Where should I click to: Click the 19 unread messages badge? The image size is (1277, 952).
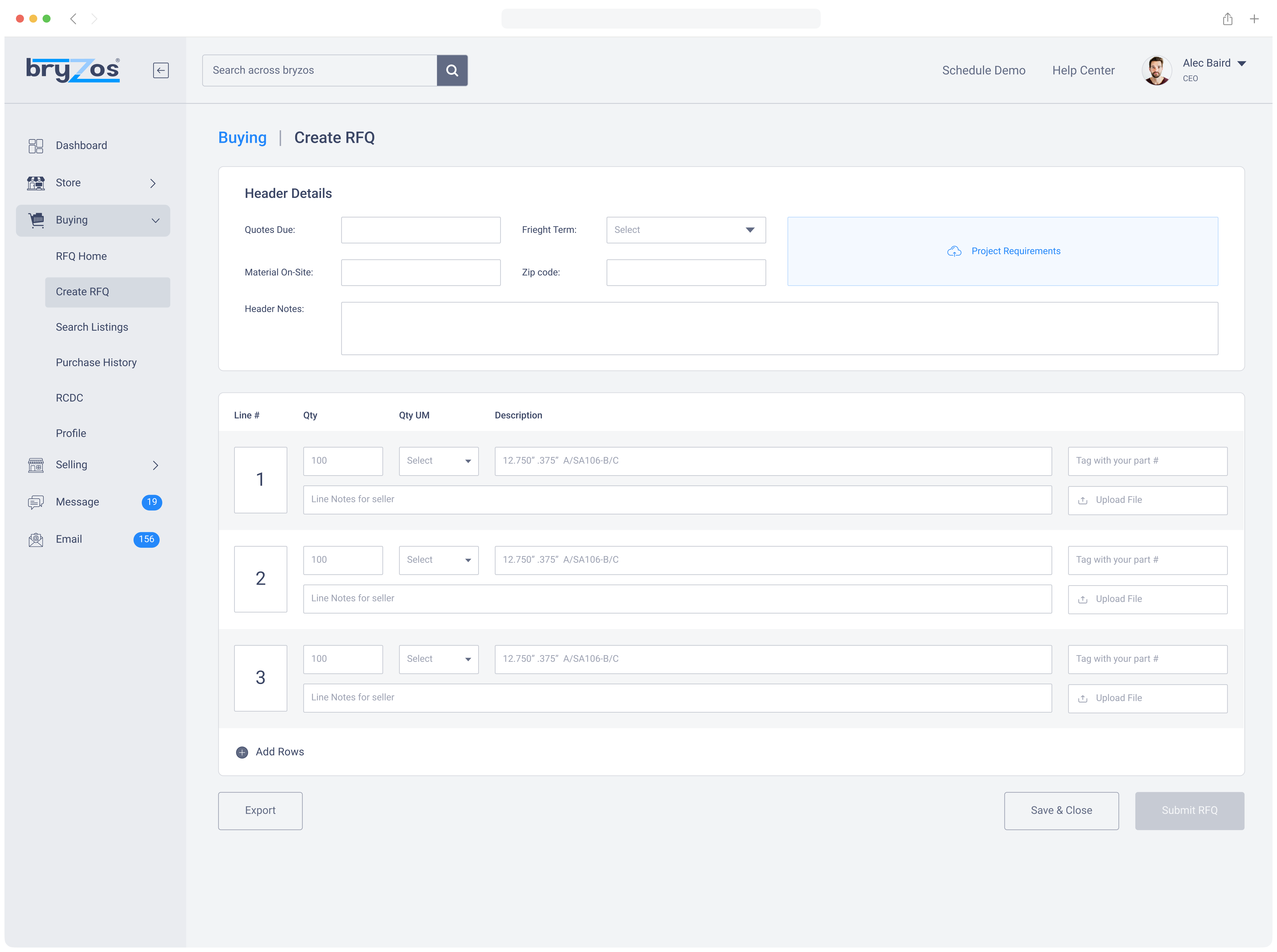[x=152, y=502]
